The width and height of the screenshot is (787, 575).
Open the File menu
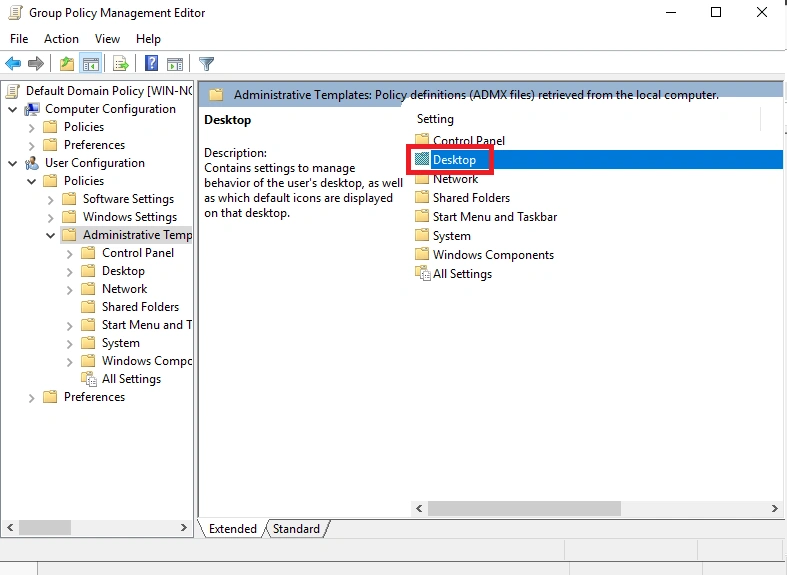19,39
